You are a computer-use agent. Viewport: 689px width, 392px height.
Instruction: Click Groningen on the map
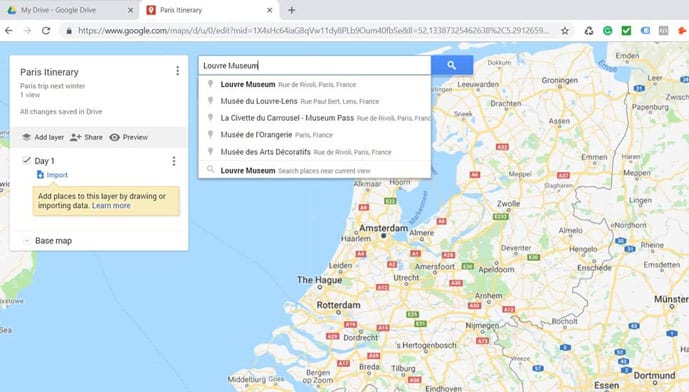pyautogui.click(x=560, y=81)
